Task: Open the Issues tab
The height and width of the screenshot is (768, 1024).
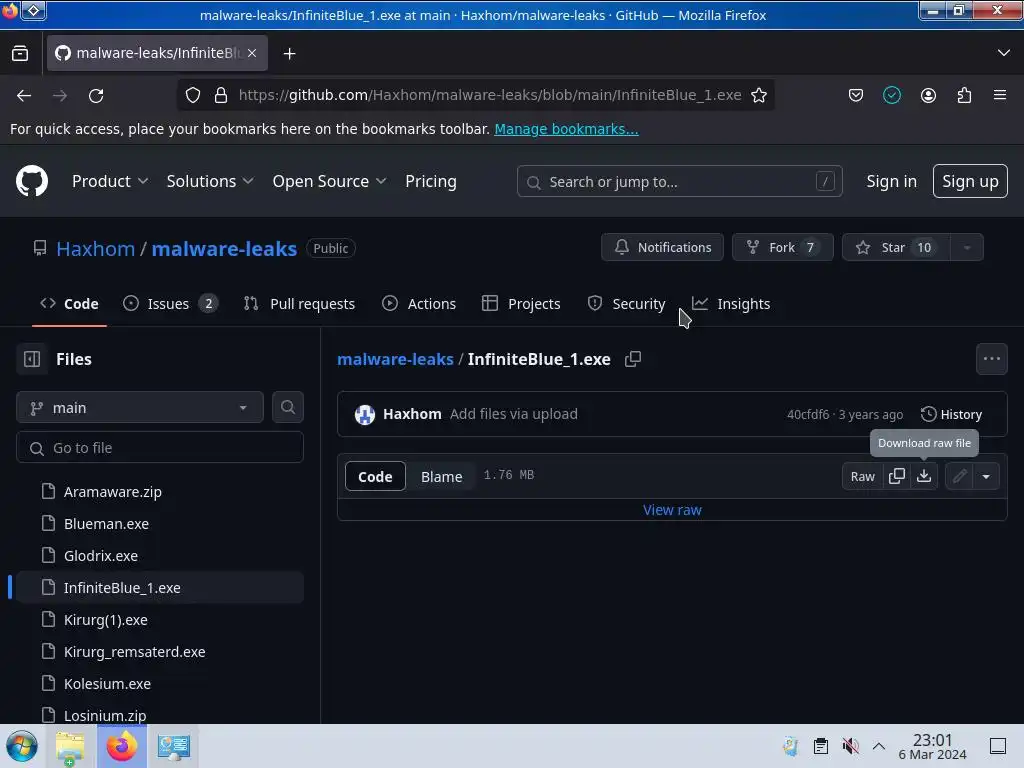Action: [x=170, y=304]
